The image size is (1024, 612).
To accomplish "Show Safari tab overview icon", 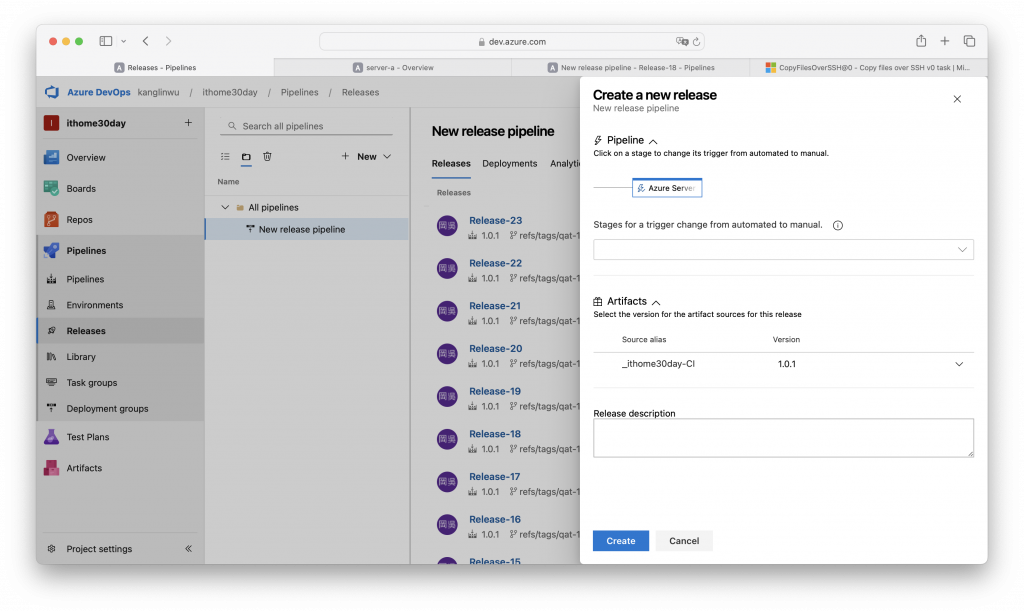I will [x=969, y=41].
